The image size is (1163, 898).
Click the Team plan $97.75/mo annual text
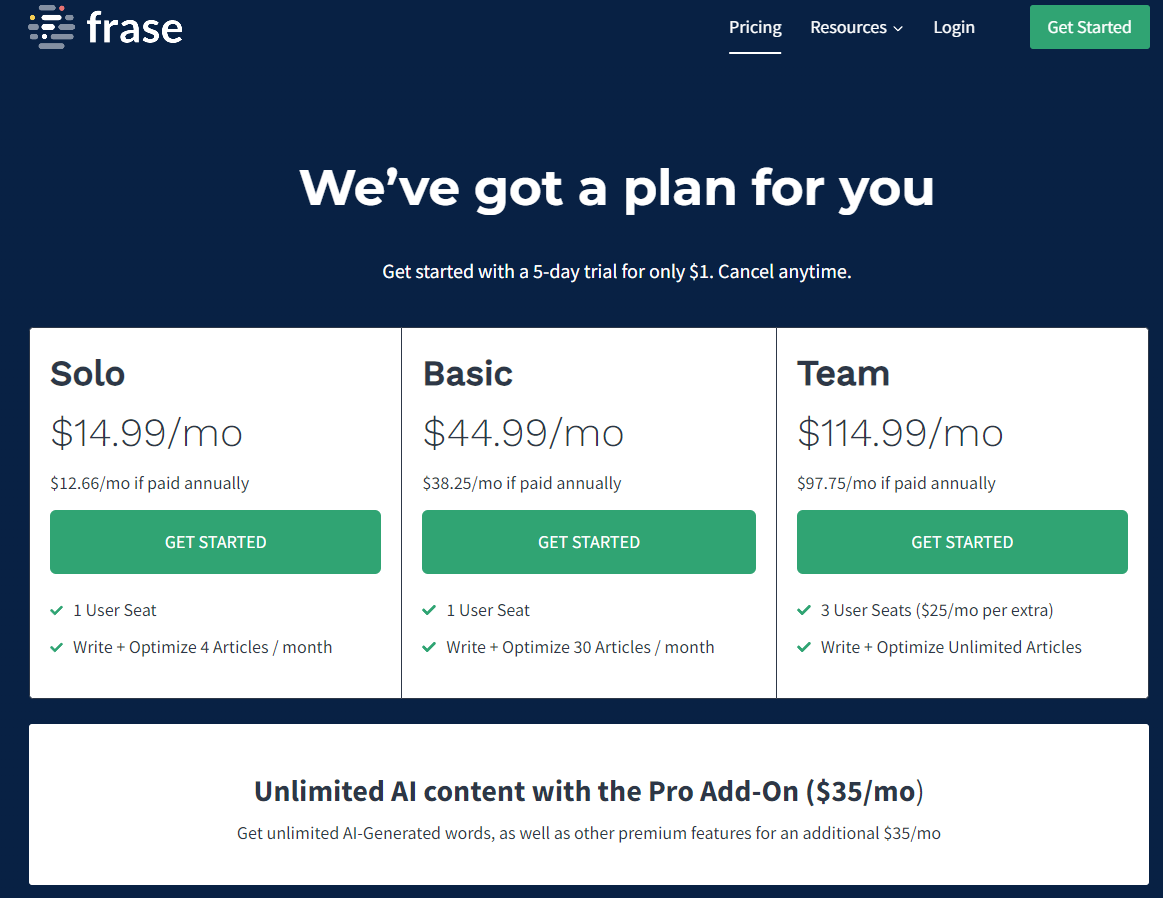coord(896,483)
